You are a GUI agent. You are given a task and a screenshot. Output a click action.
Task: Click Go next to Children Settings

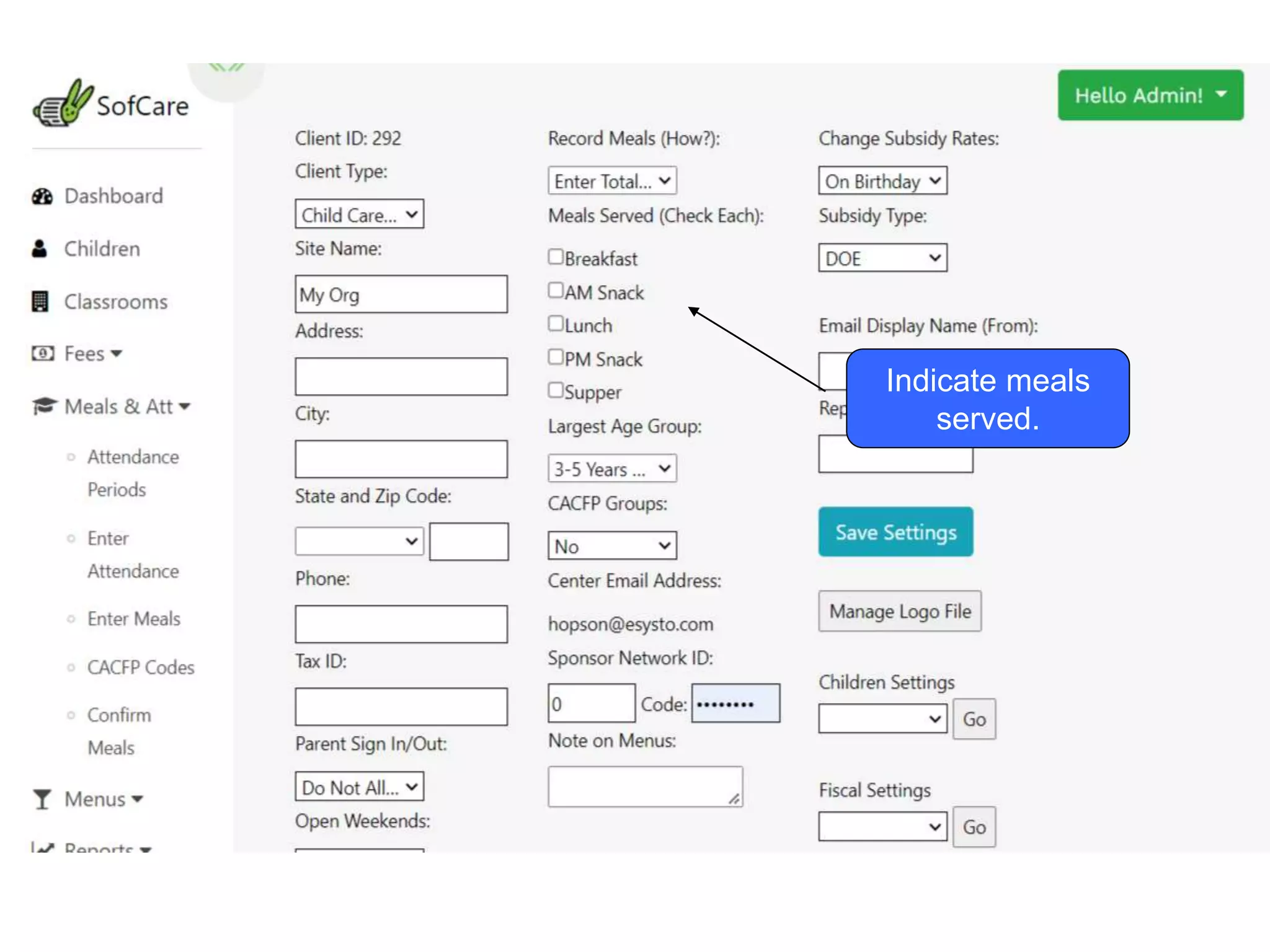(x=974, y=719)
